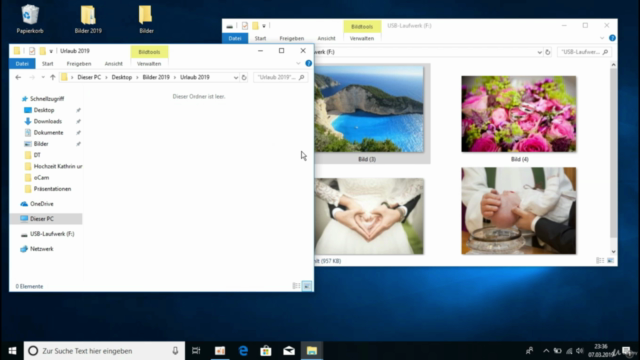Image resolution: width=640 pixels, height=360 pixels.
Task: Refresh the USB-Laufwerk address bar
Action: point(548,52)
